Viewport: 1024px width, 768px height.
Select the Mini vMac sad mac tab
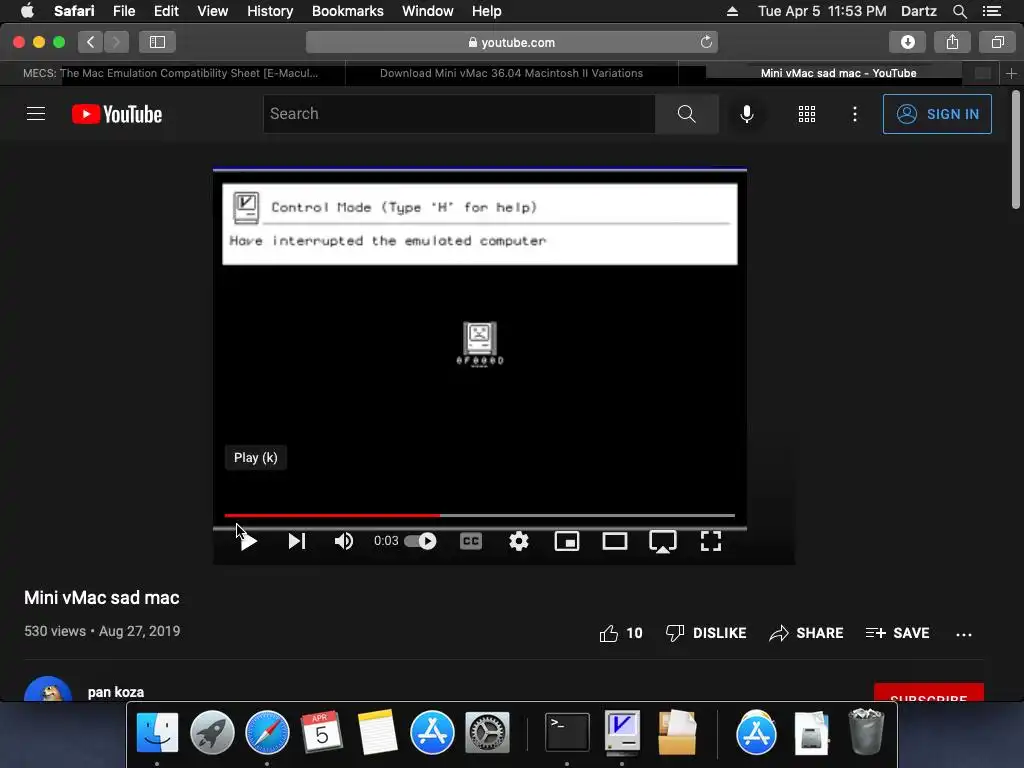point(839,73)
